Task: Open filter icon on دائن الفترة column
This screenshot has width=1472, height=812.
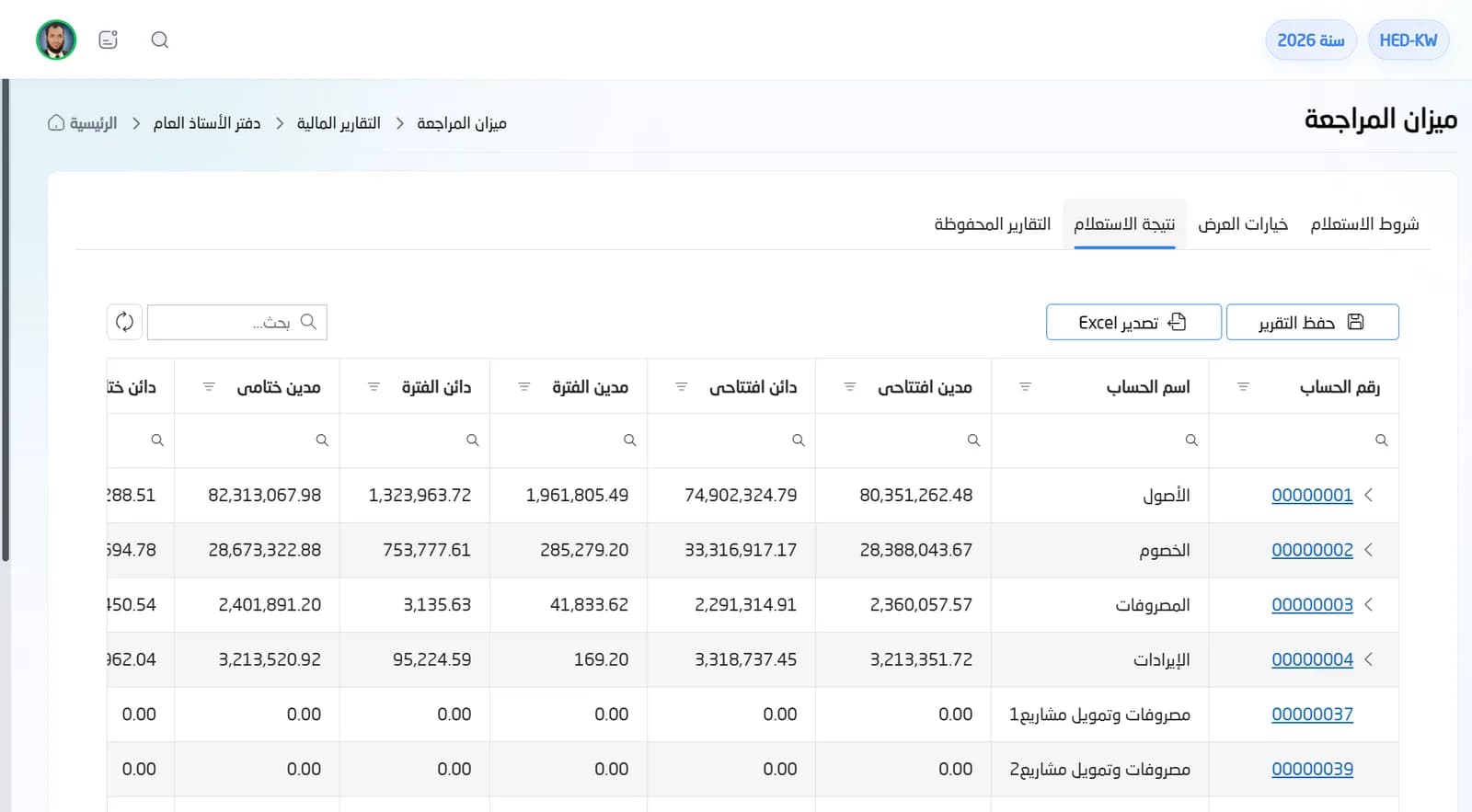Action: [x=374, y=387]
